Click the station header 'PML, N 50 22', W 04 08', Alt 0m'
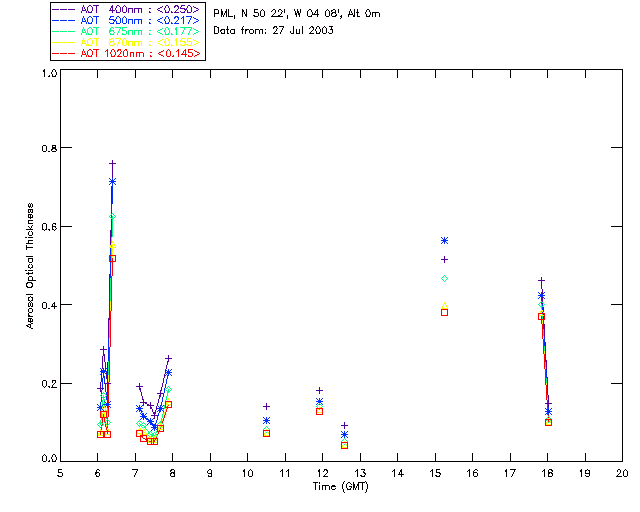Viewport: 640px width, 512px height. pos(297,13)
